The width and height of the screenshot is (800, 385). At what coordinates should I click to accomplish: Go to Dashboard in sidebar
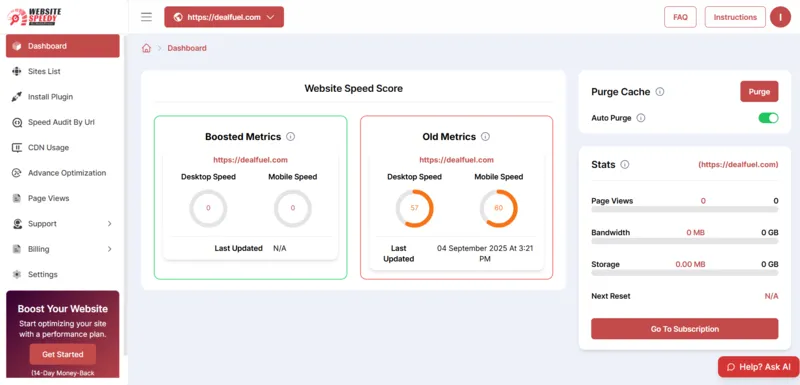63,46
